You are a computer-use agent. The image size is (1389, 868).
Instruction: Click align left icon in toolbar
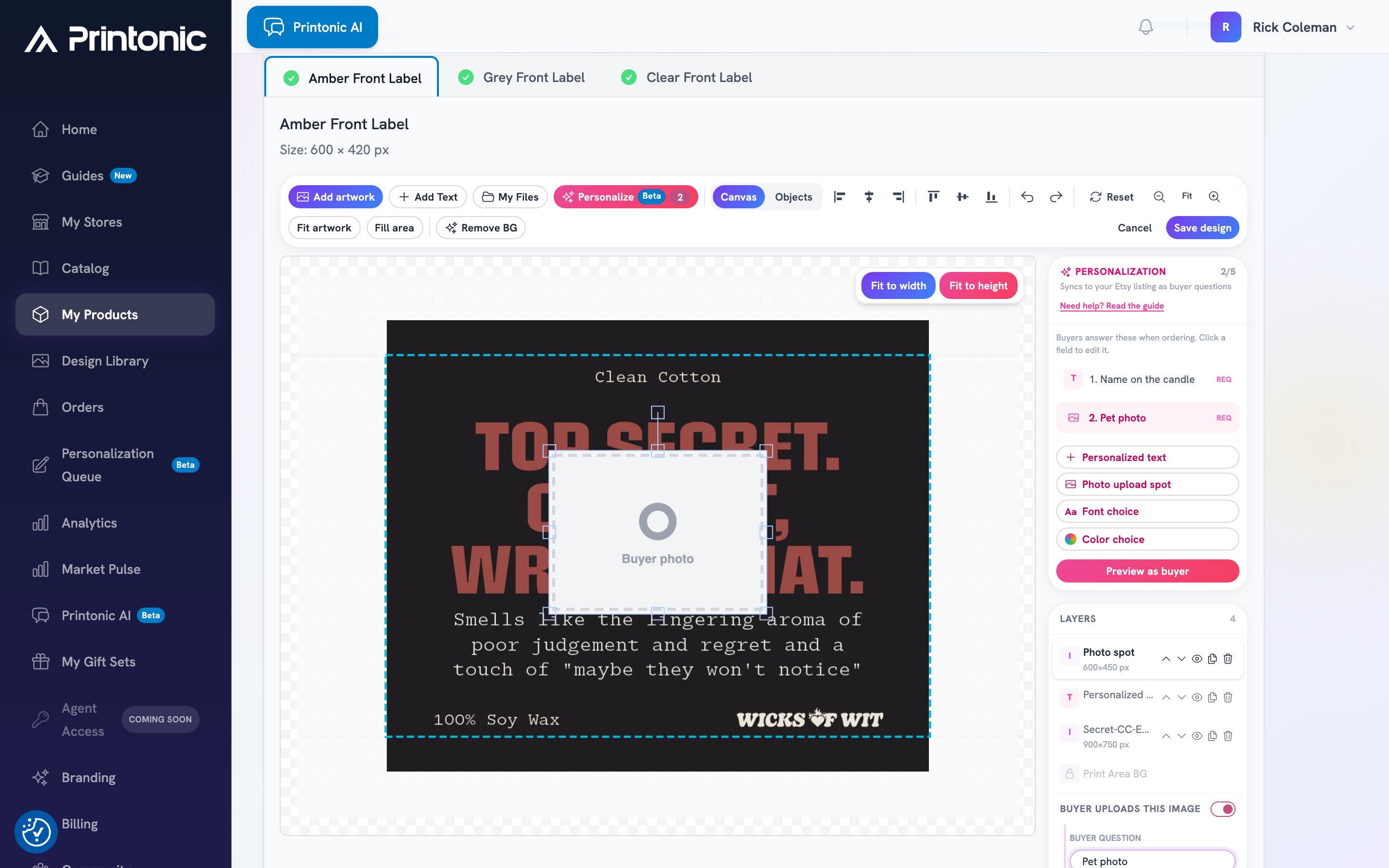pos(839,197)
